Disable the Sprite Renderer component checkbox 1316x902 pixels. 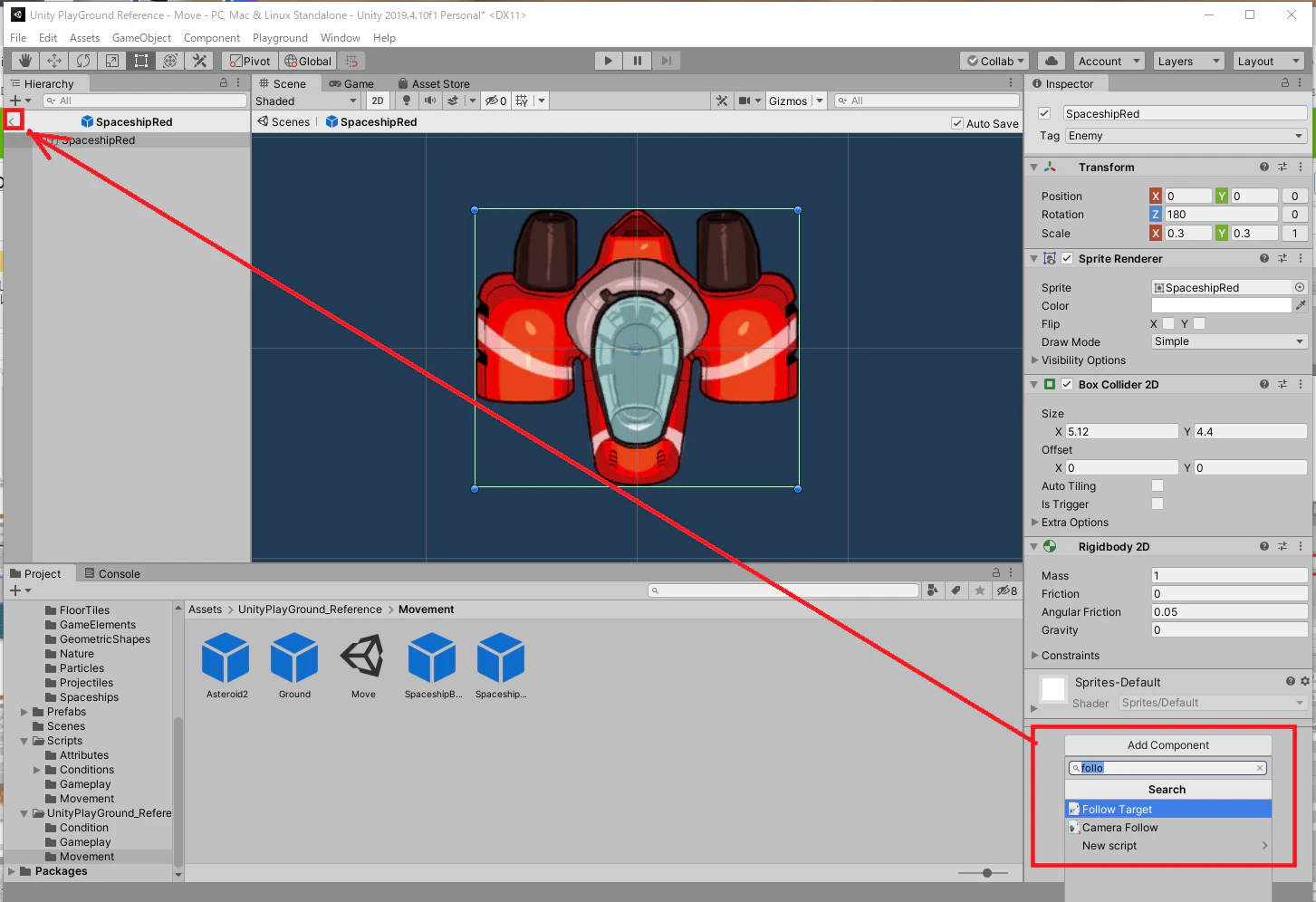point(1067,258)
